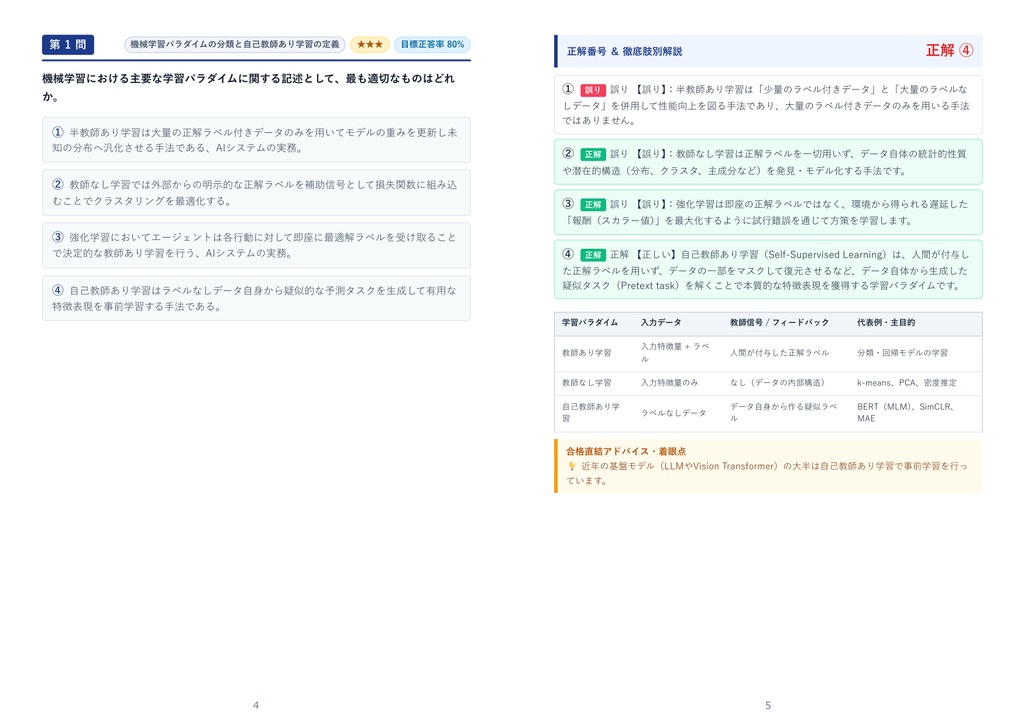The image size is (1024, 727).
Task: Click the cell ラベルなしデータ
Action: coord(673,413)
